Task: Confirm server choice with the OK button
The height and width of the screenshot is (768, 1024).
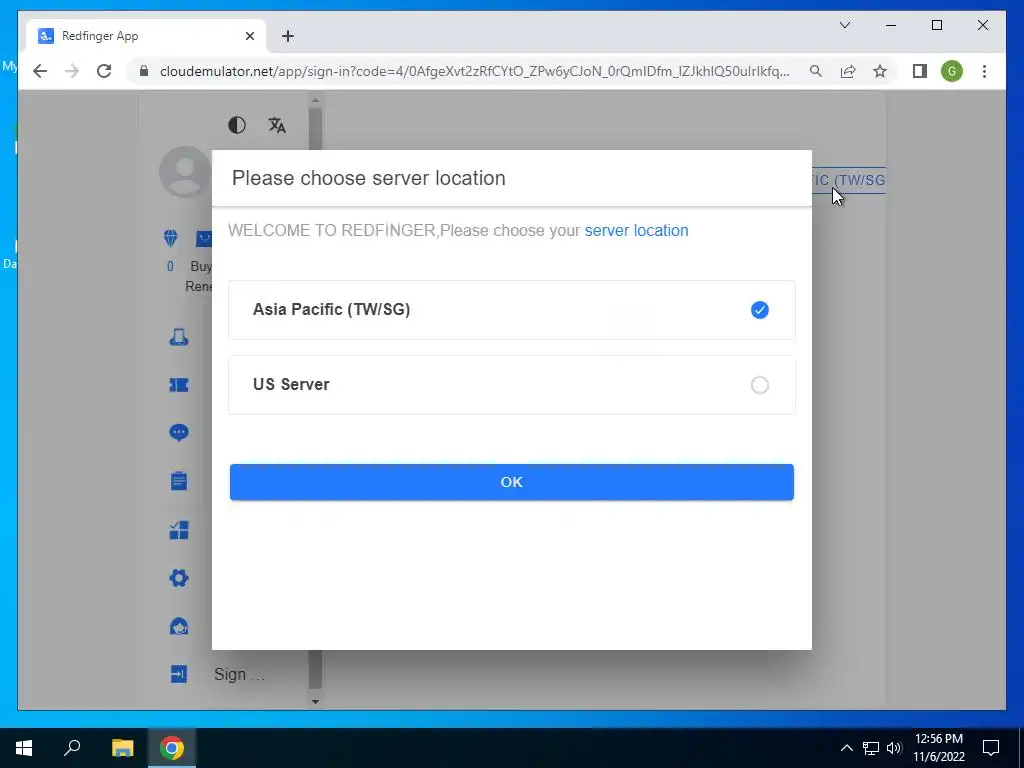Action: pyautogui.click(x=511, y=482)
